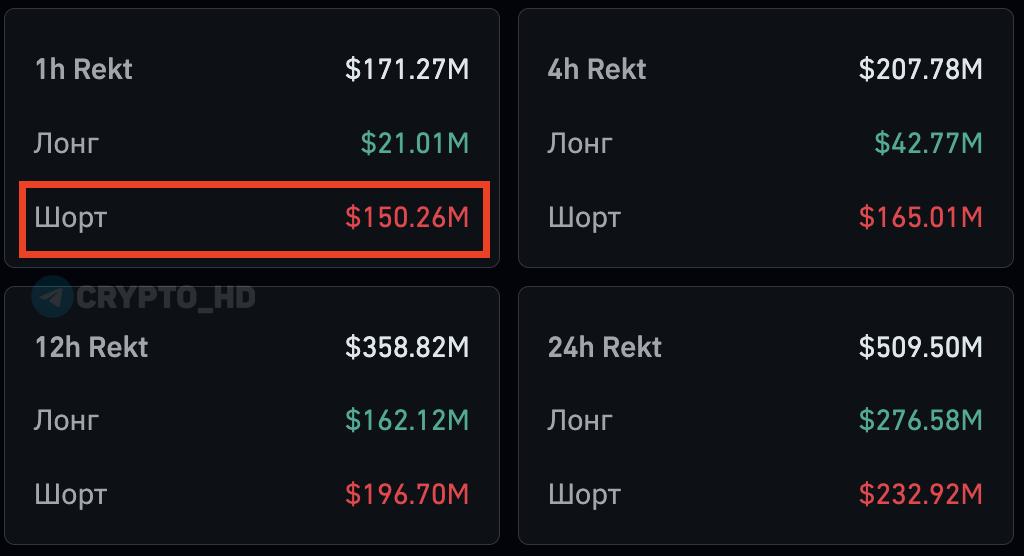1024x556 pixels.
Task: Open the 4h Rekt card title
Action: (597, 69)
